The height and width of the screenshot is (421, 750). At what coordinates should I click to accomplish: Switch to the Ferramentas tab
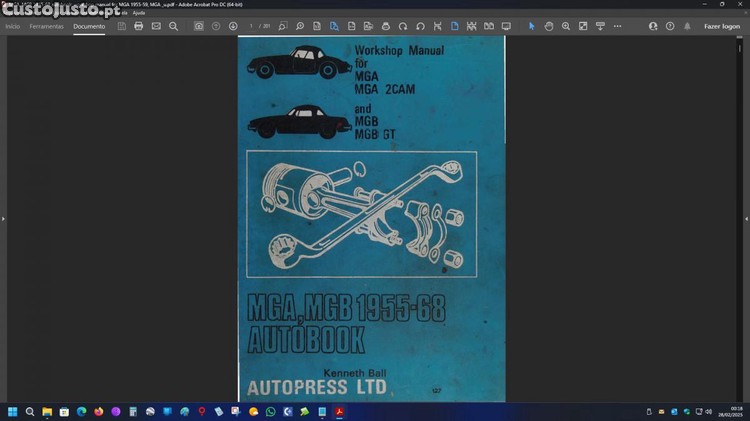(x=46, y=26)
